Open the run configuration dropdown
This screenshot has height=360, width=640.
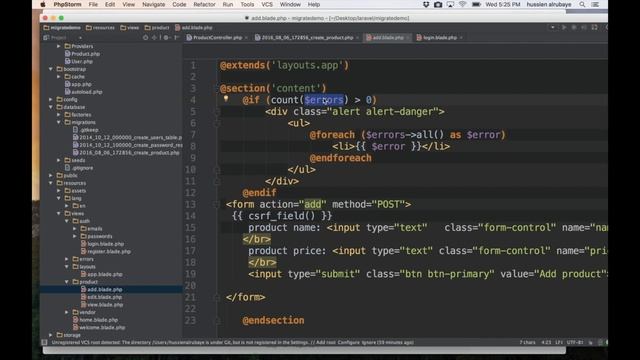point(552,27)
